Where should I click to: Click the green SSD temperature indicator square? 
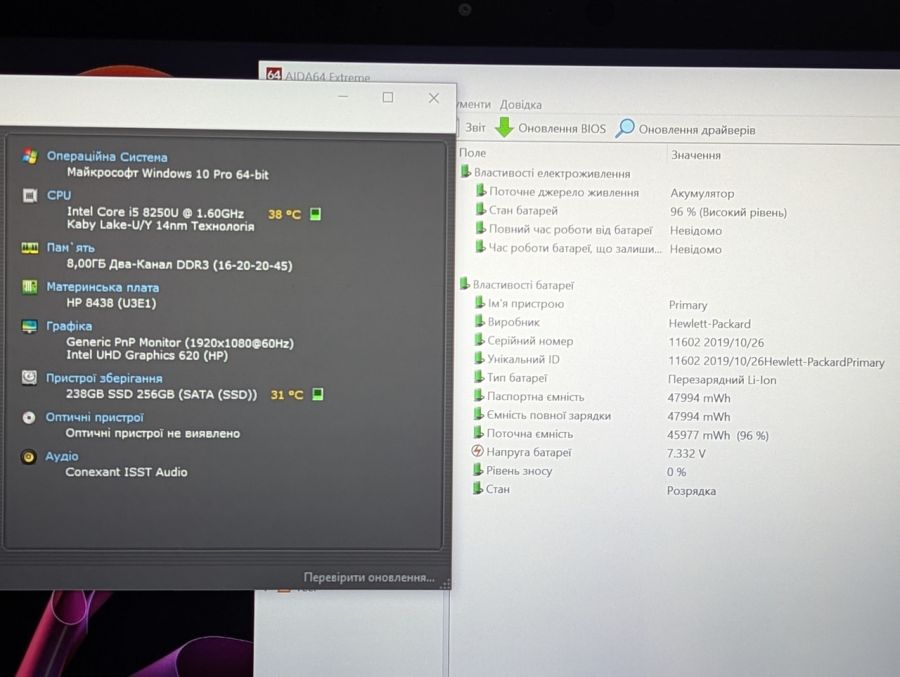tap(317, 394)
